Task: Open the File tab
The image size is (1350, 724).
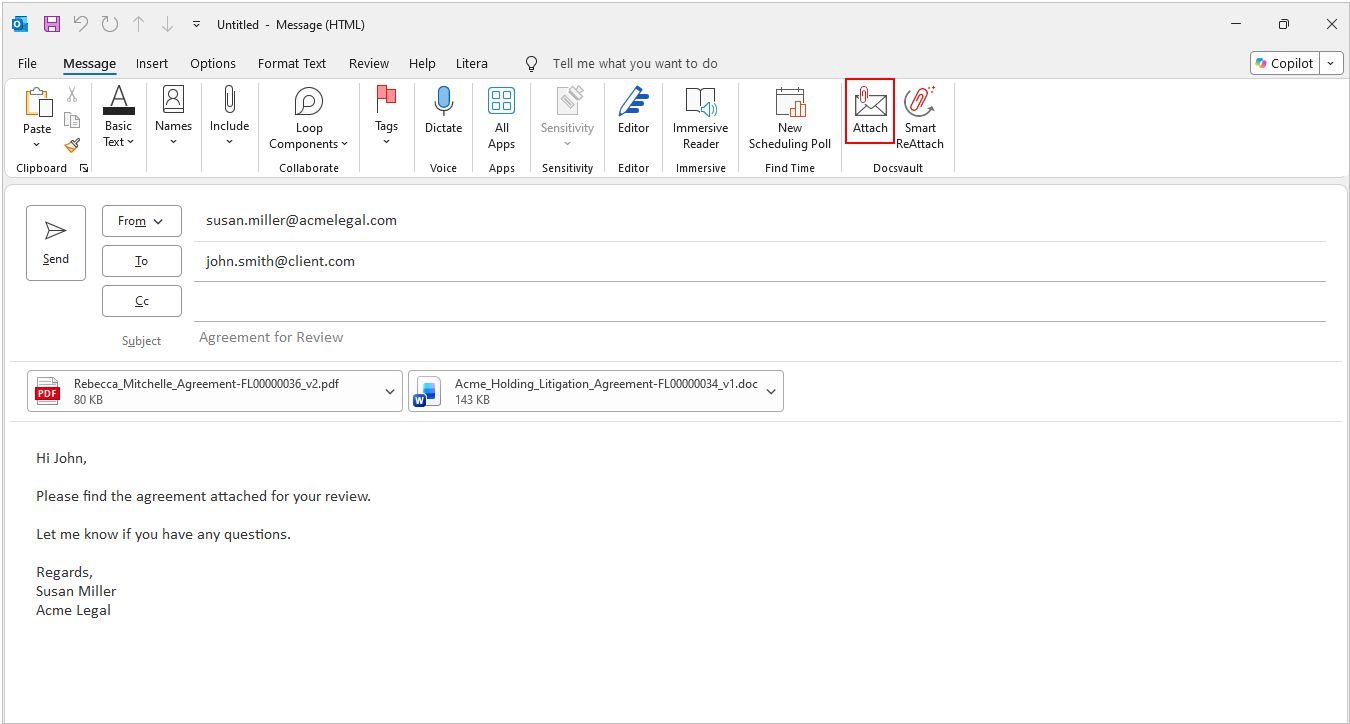Action: coord(27,63)
